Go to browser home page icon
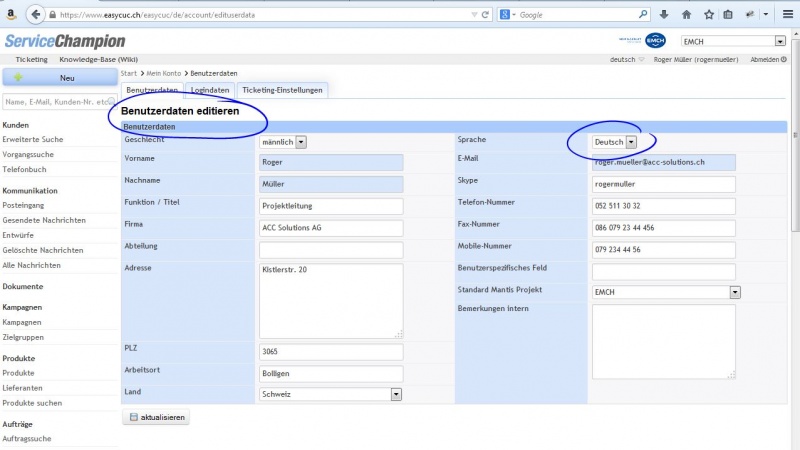The height and width of the screenshot is (450, 800). pyautogui.click(x=686, y=15)
